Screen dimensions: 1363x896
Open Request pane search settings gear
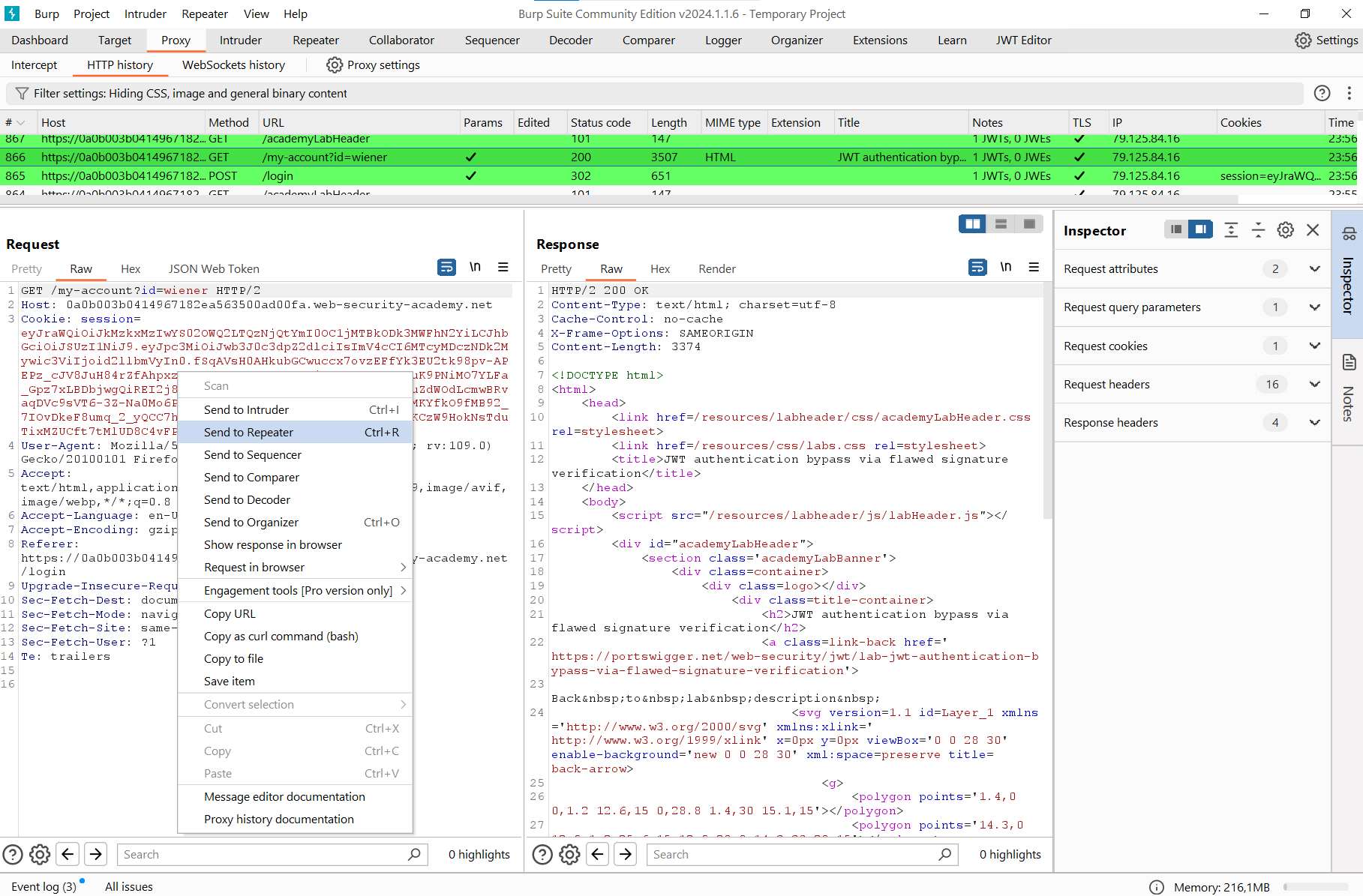[x=40, y=854]
